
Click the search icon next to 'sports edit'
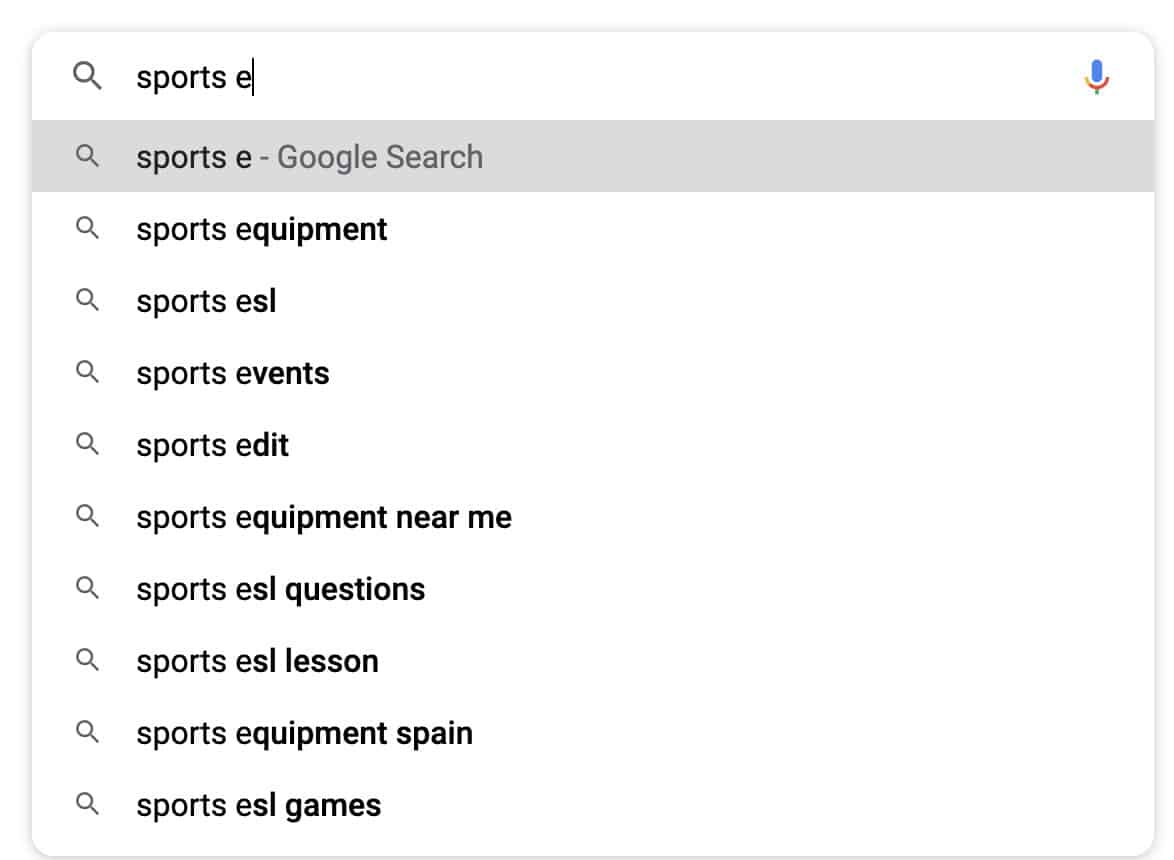coord(88,444)
